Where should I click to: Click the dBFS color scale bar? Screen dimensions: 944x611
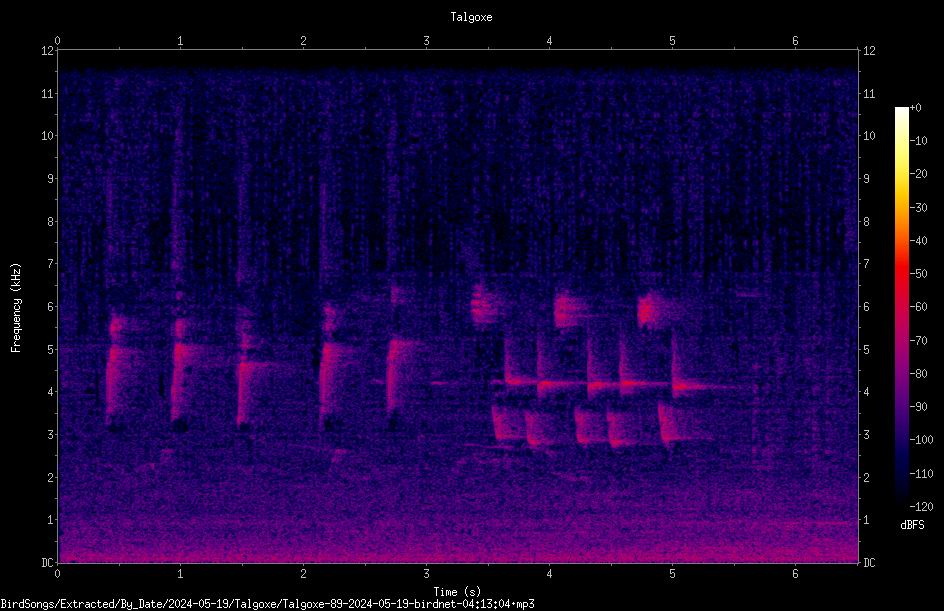[901, 307]
